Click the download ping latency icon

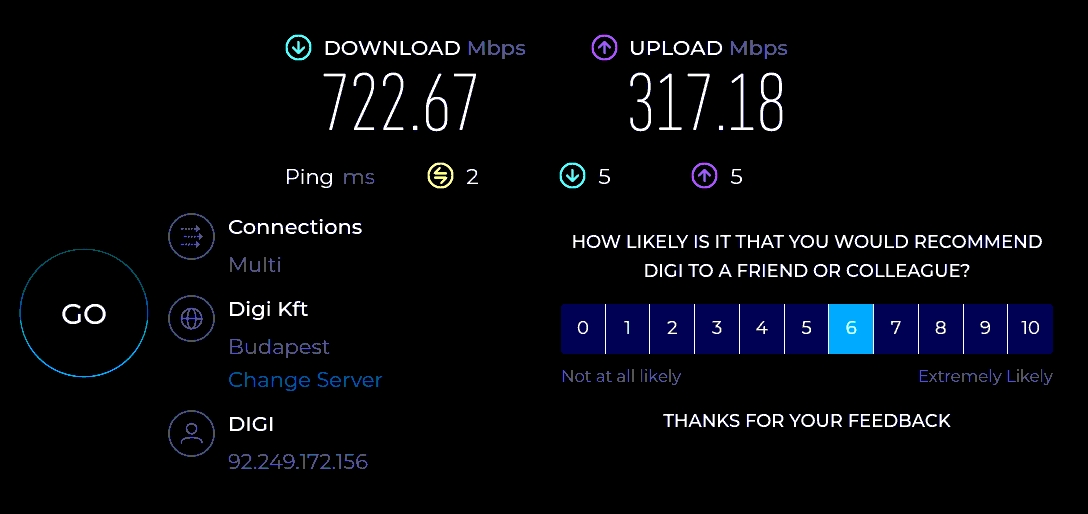tap(572, 177)
